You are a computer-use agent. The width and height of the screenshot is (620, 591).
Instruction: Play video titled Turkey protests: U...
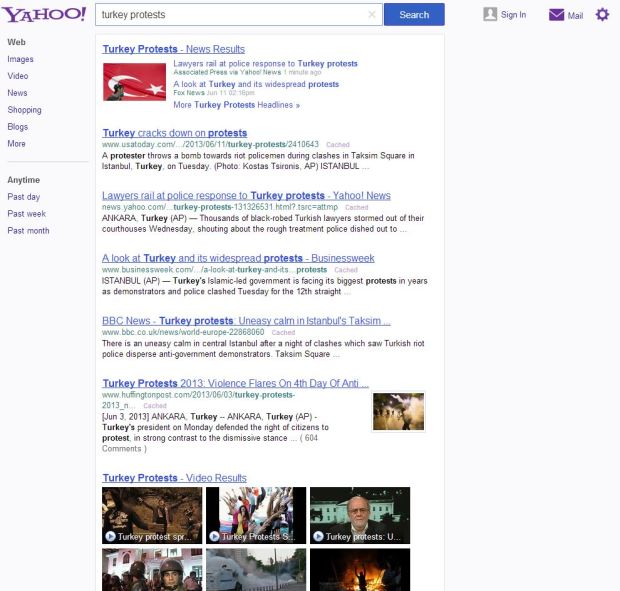tap(360, 515)
